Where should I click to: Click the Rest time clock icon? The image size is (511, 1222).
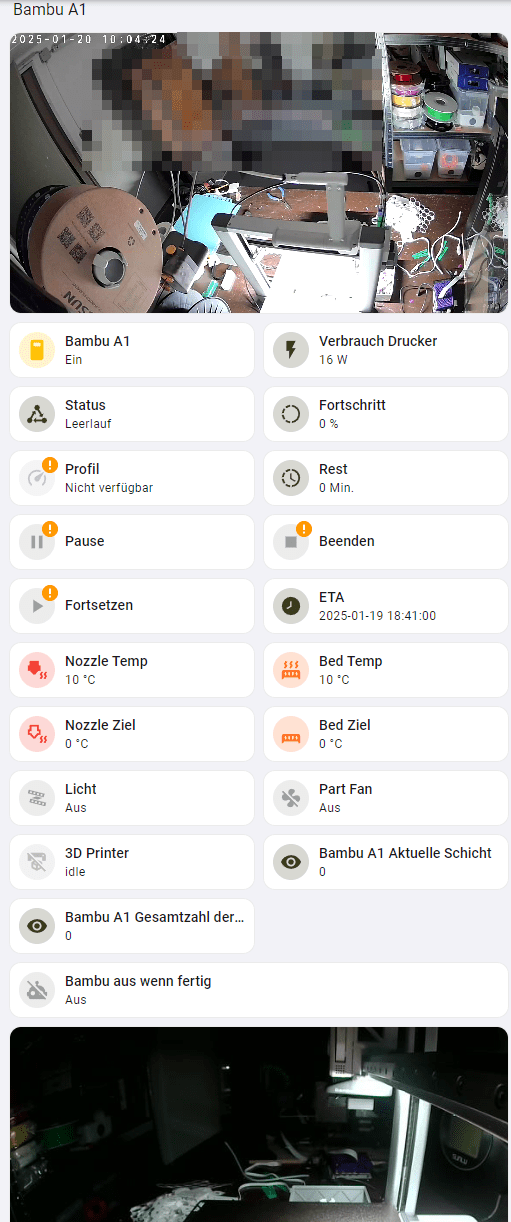click(x=291, y=478)
